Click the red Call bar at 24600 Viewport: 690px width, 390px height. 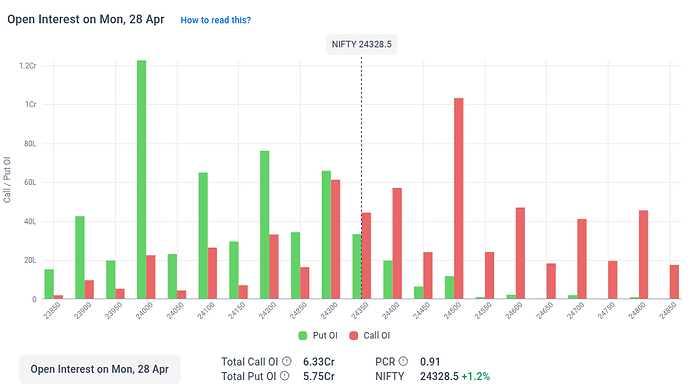pos(520,253)
